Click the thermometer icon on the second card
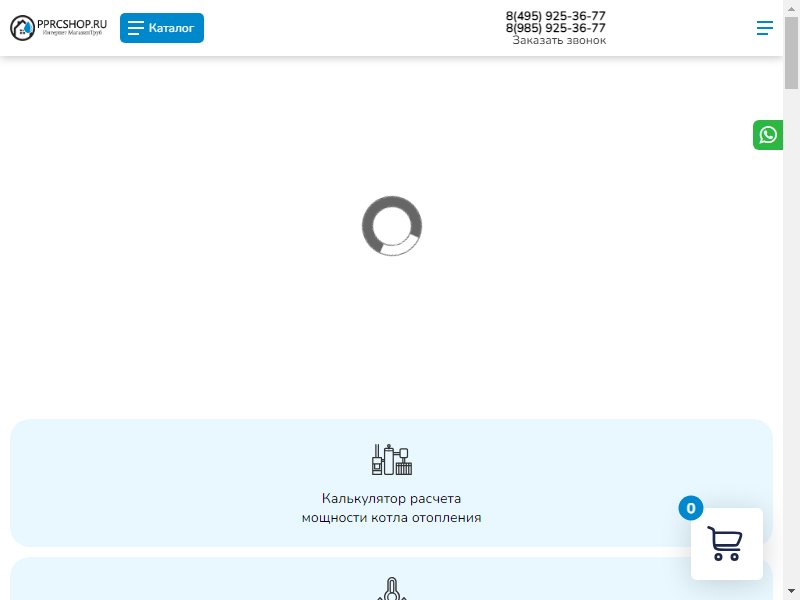Image resolution: width=800 pixels, height=600 pixels. pos(391,589)
